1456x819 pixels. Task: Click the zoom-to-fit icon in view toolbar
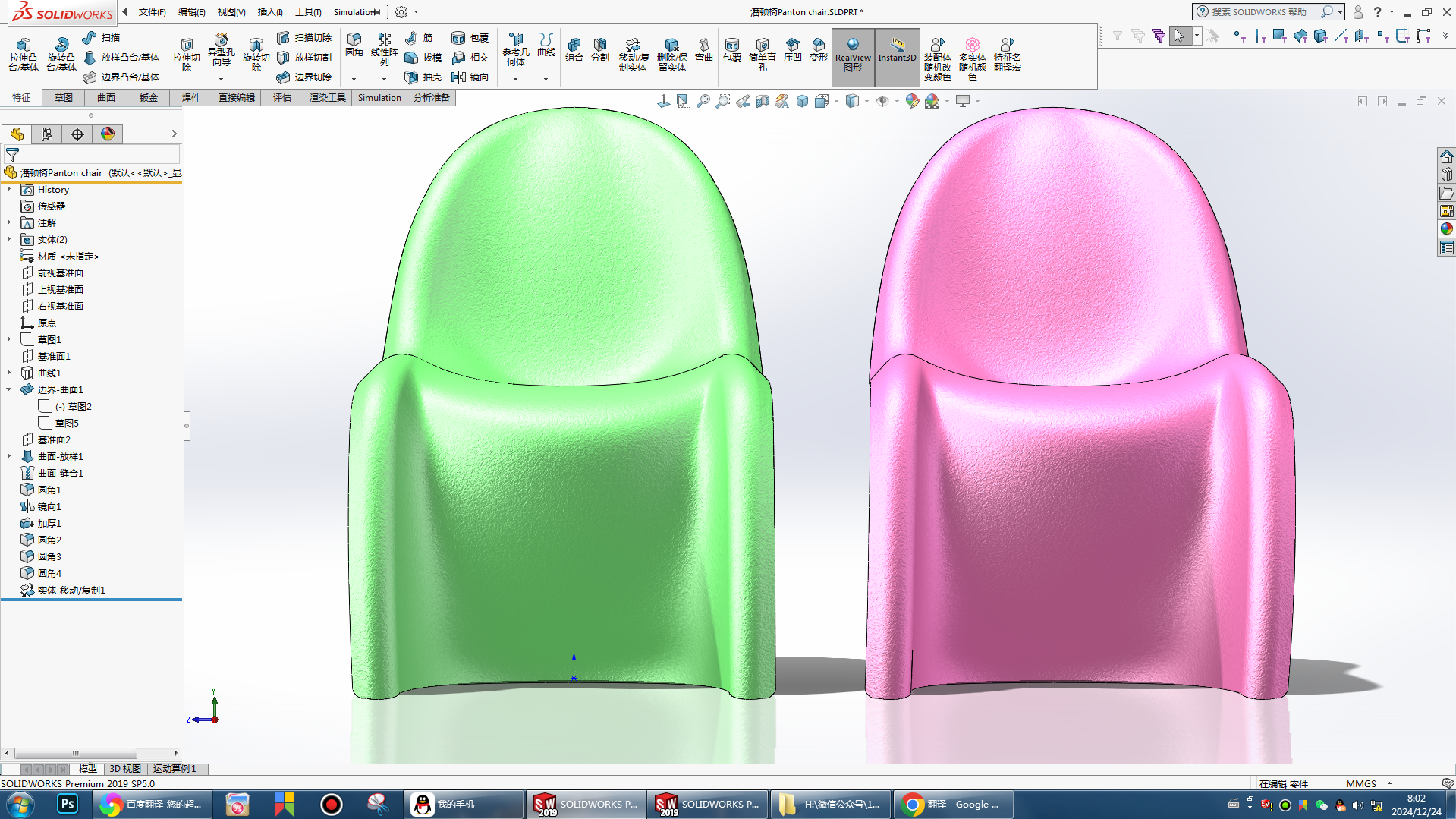tap(704, 100)
